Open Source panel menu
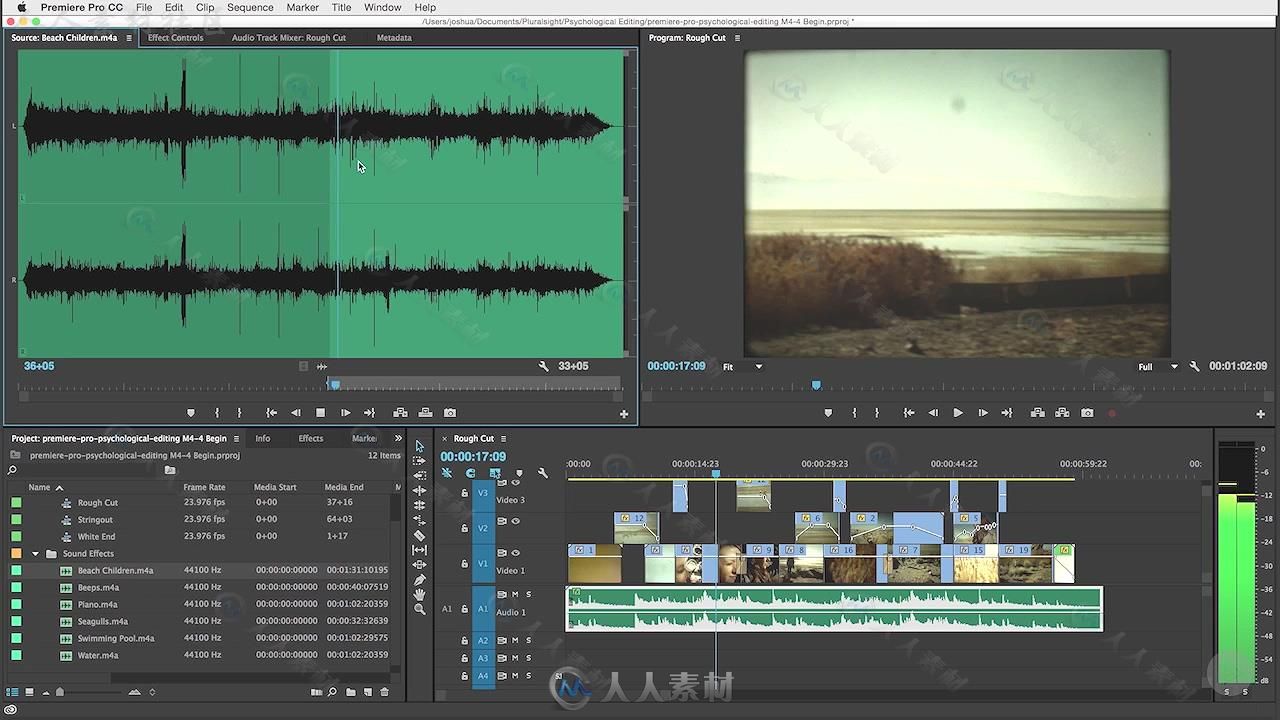This screenshot has width=1280, height=720. [x=128, y=38]
